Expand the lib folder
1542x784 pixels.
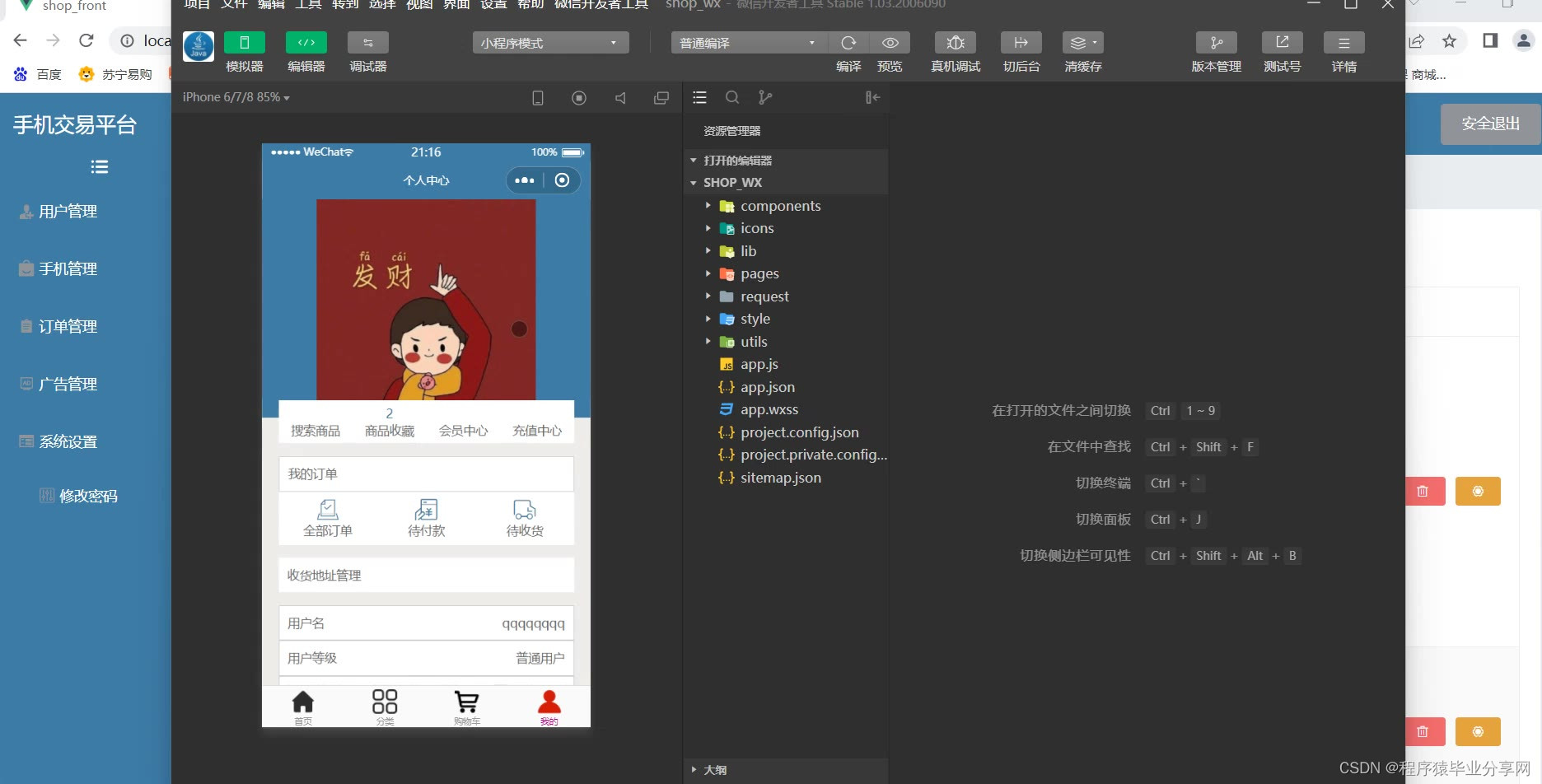[x=786, y=251]
